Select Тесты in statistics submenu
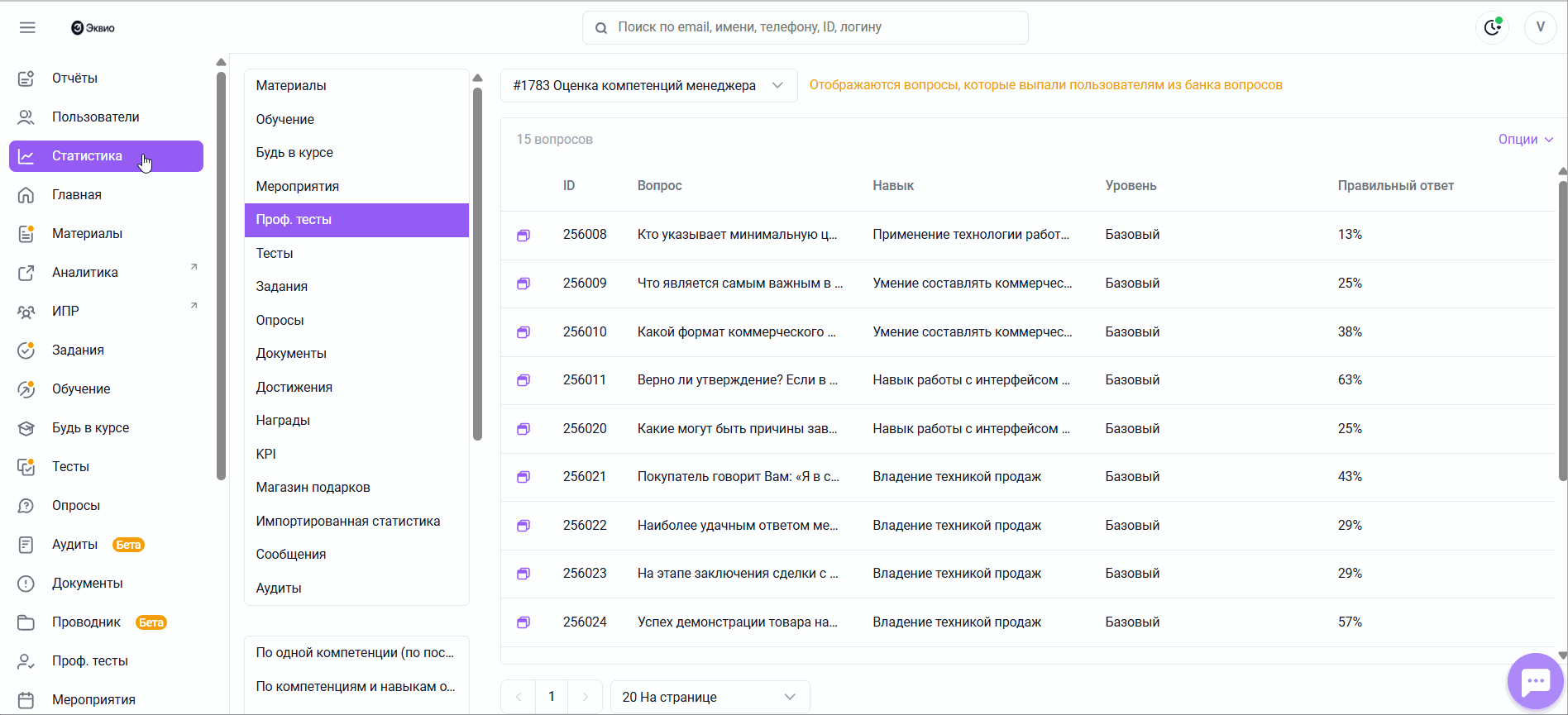This screenshot has height=715, width=1568. point(275,254)
